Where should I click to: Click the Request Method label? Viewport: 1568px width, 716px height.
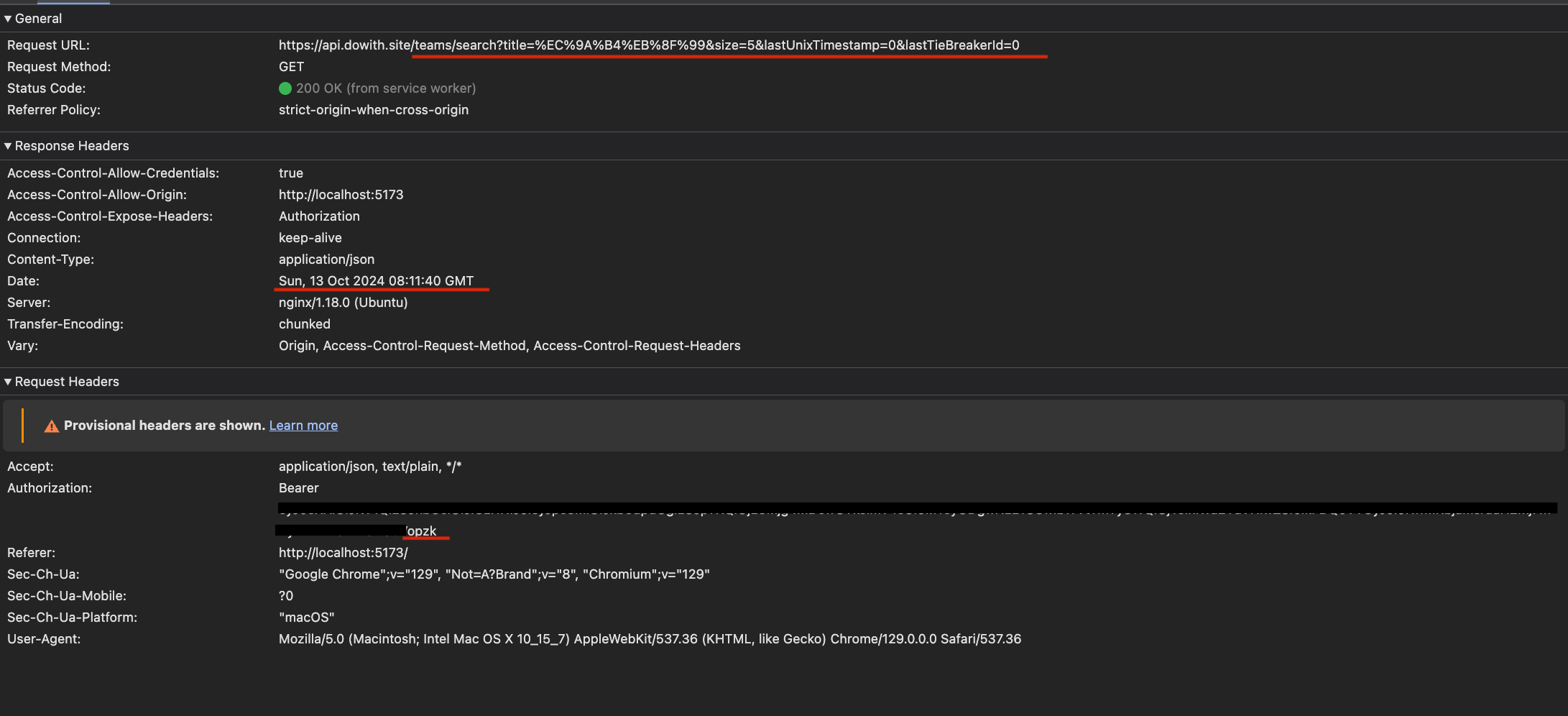coord(59,67)
